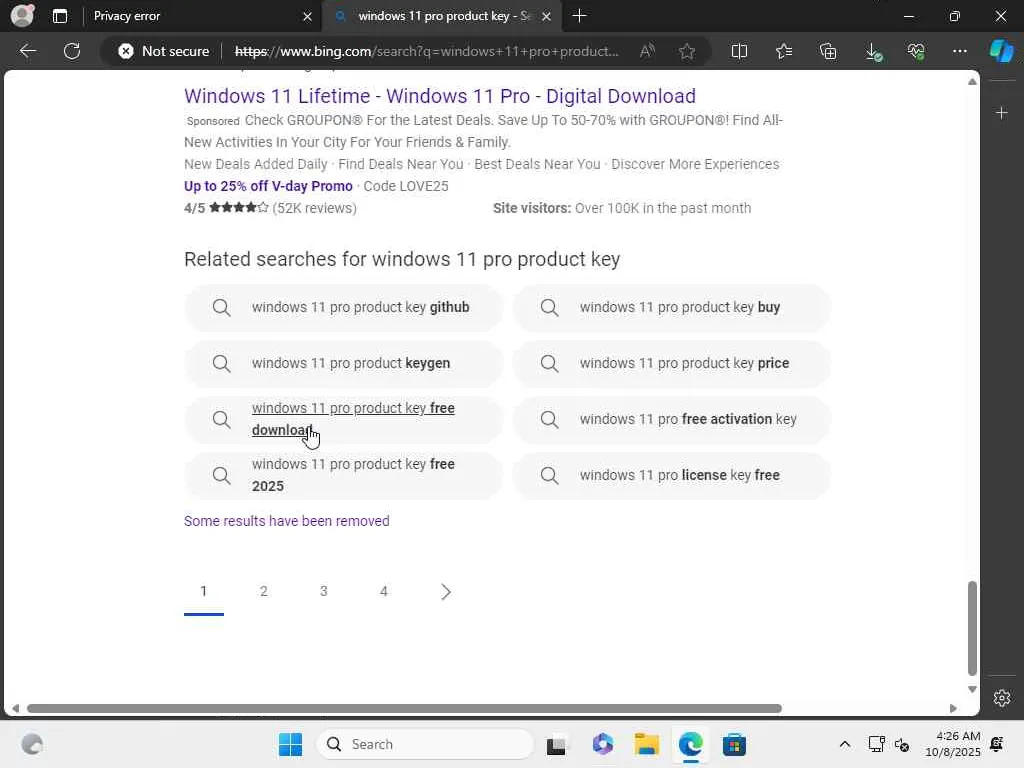
Task: Open the Tab actions menu icon
Action: click(x=59, y=16)
